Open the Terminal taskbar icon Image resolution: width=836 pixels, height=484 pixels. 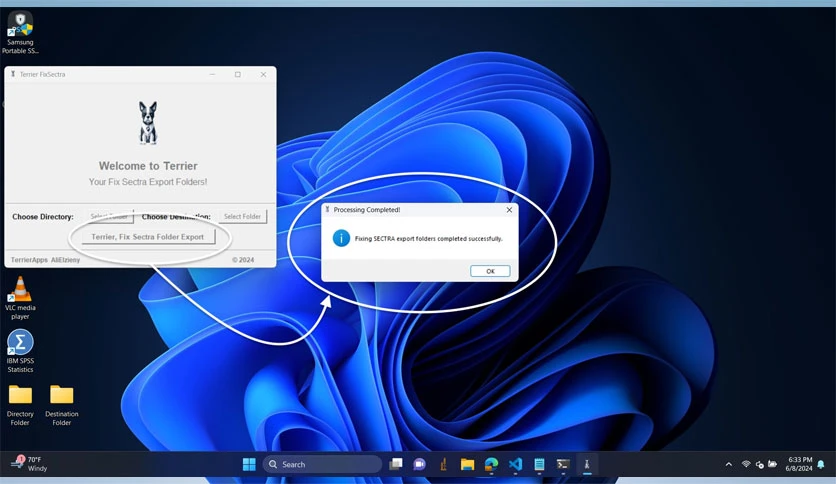(563, 464)
